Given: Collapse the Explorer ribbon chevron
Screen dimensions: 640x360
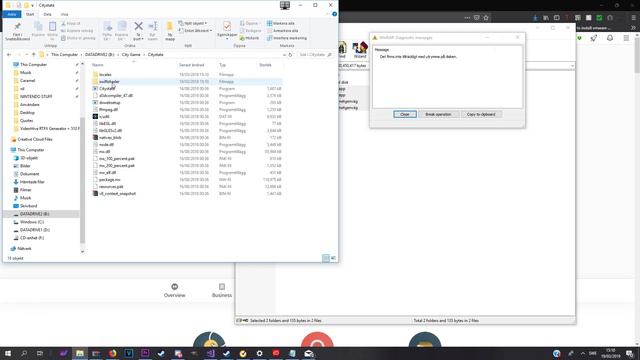Looking at the screenshot, I should (327, 14).
